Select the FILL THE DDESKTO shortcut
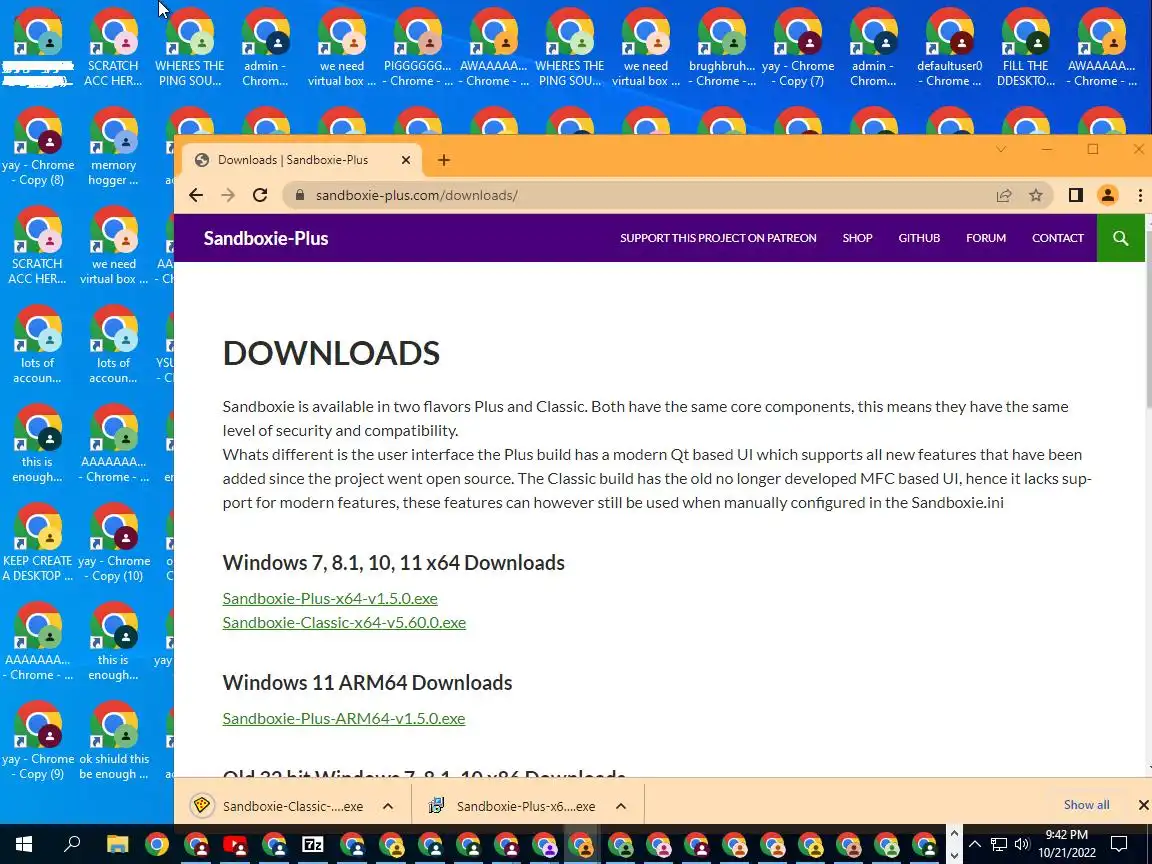The height and width of the screenshot is (864, 1152). tap(1026, 48)
